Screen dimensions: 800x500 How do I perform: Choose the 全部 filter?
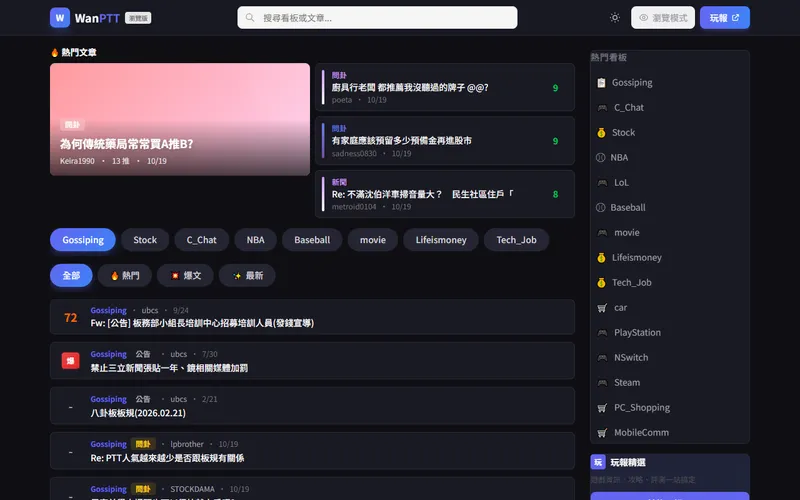click(x=71, y=276)
